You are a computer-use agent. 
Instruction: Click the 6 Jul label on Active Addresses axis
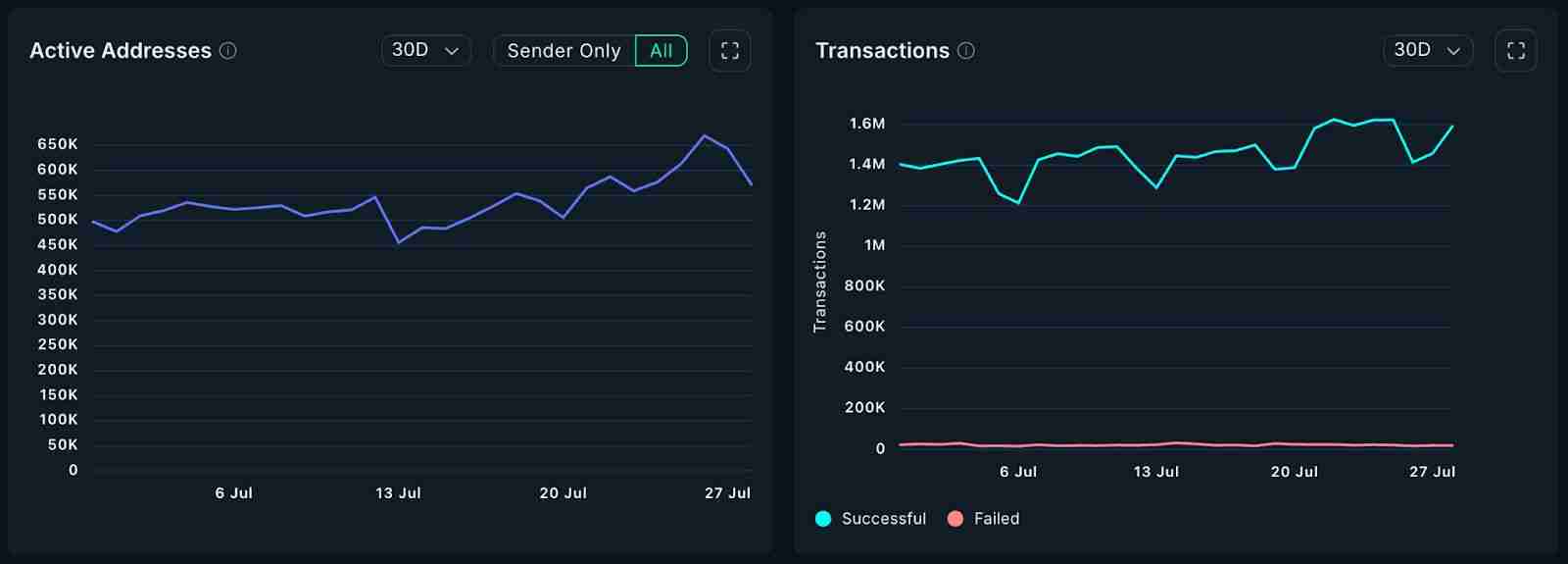(234, 493)
